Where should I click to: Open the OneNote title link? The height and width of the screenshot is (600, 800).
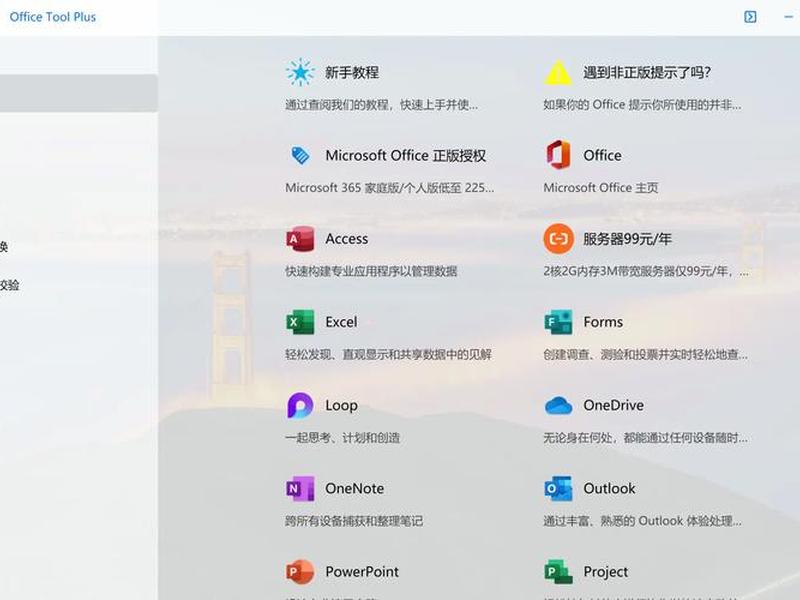(355, 488)
